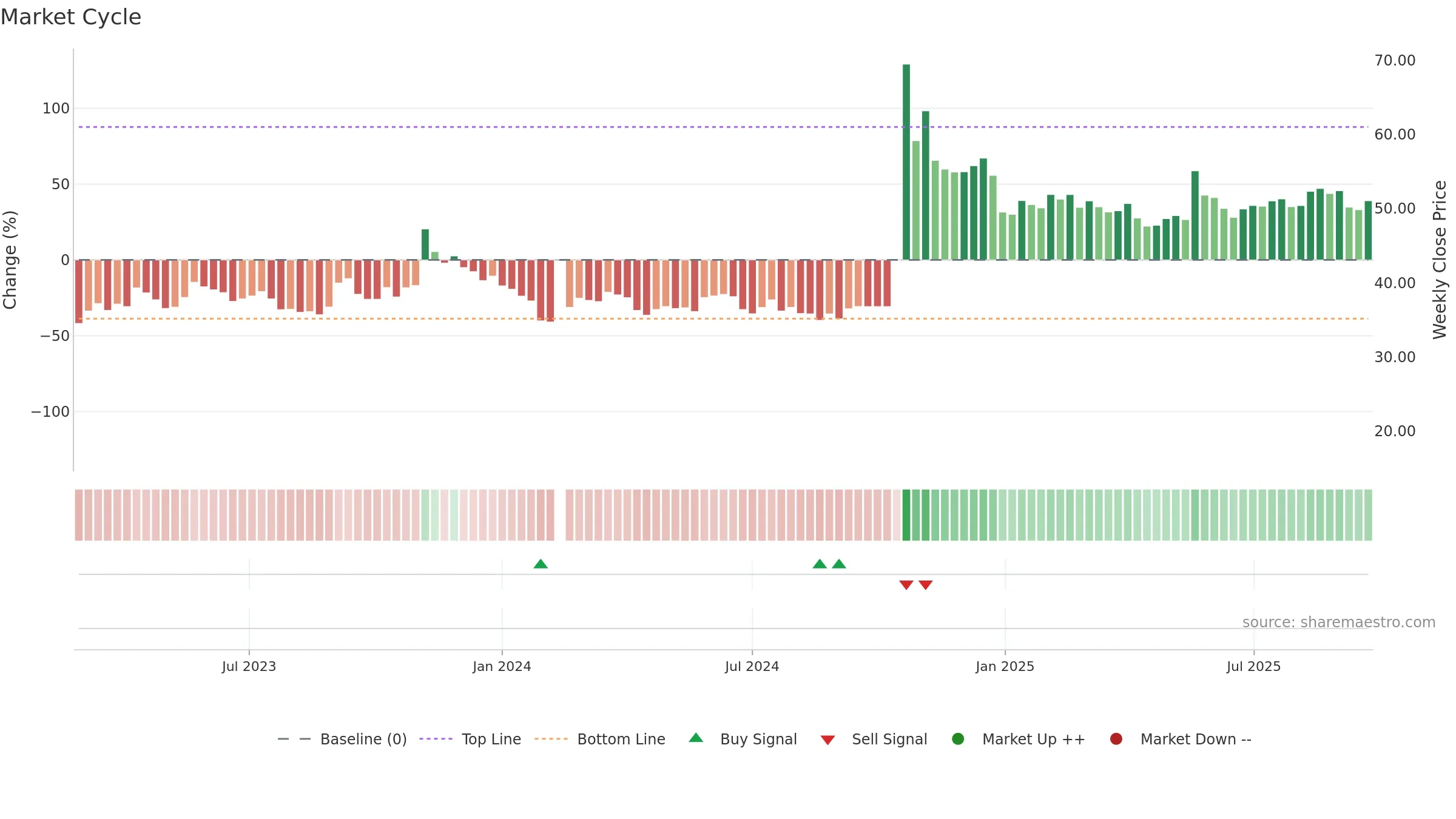
Task: Click the Jul 2024 axis label
Action: [752, 667]
